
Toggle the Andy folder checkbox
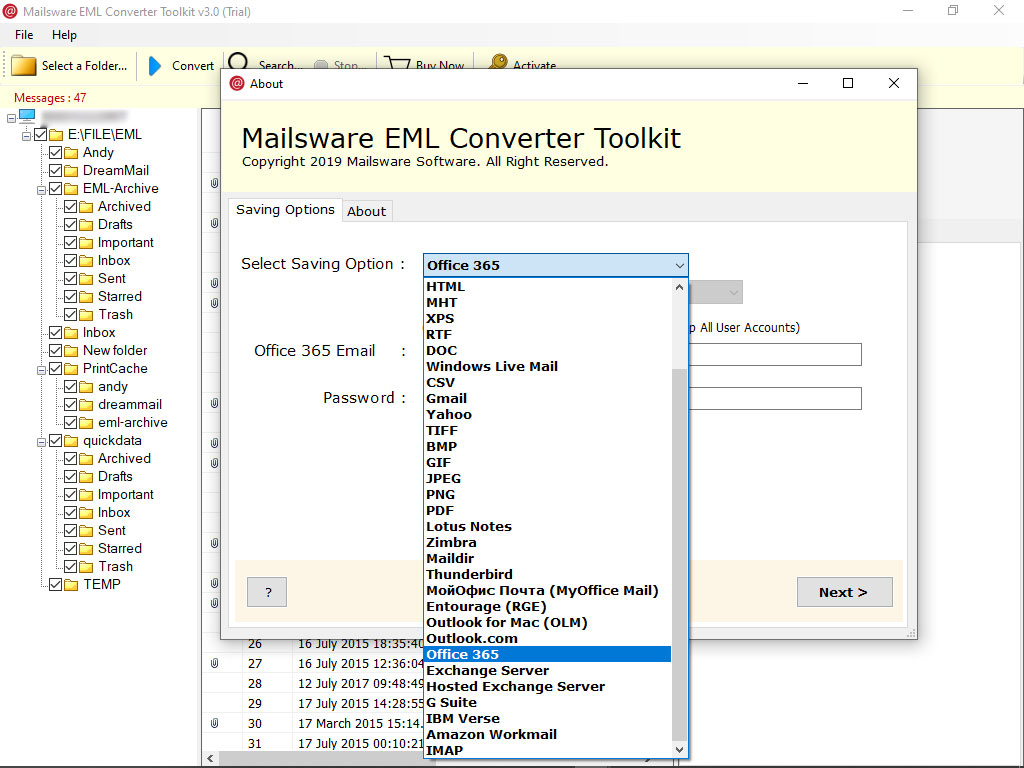click(56, 153)
